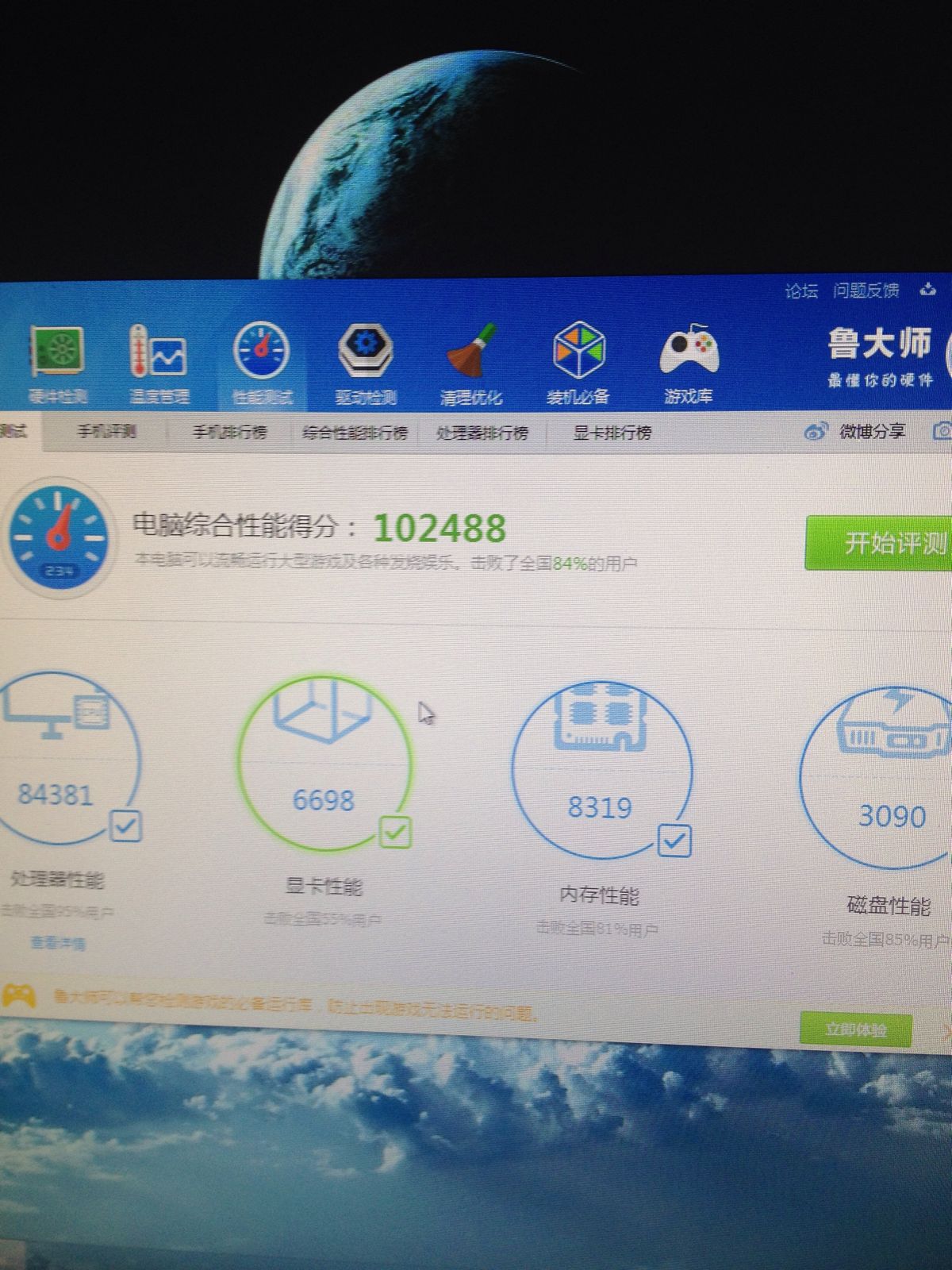Click the 处理器性能 label
Viewport: 952px width, 1270px height.
(x=56, y=879)
